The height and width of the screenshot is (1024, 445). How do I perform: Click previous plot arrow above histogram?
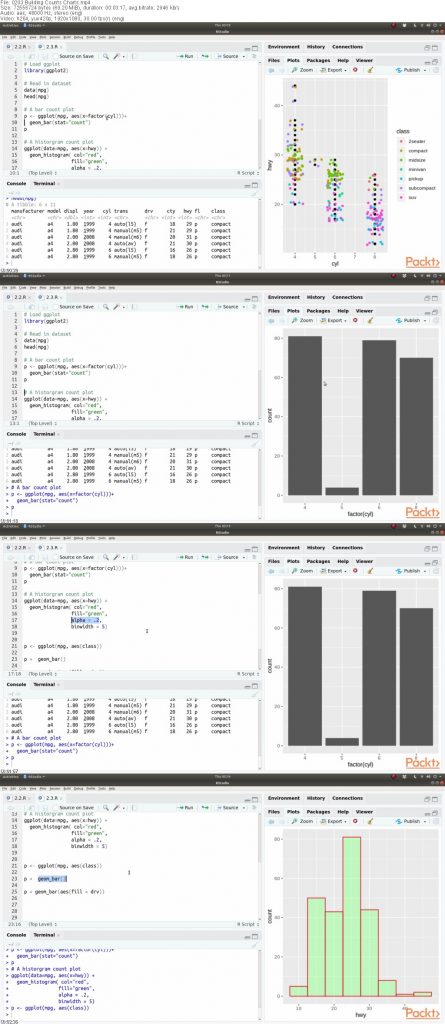pos(272,821)
